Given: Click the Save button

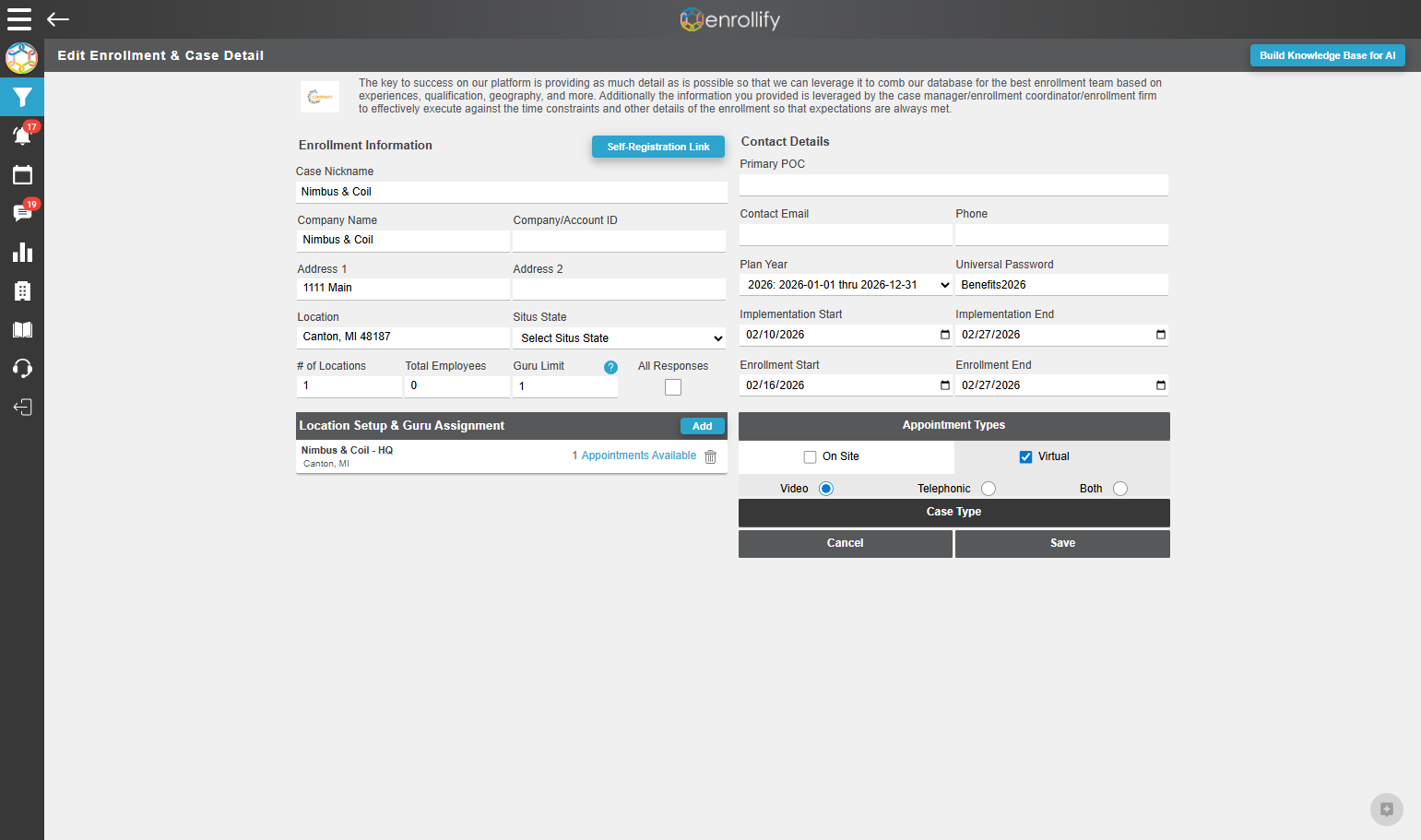Looking at the screenshot, I should pos(1062,543).
